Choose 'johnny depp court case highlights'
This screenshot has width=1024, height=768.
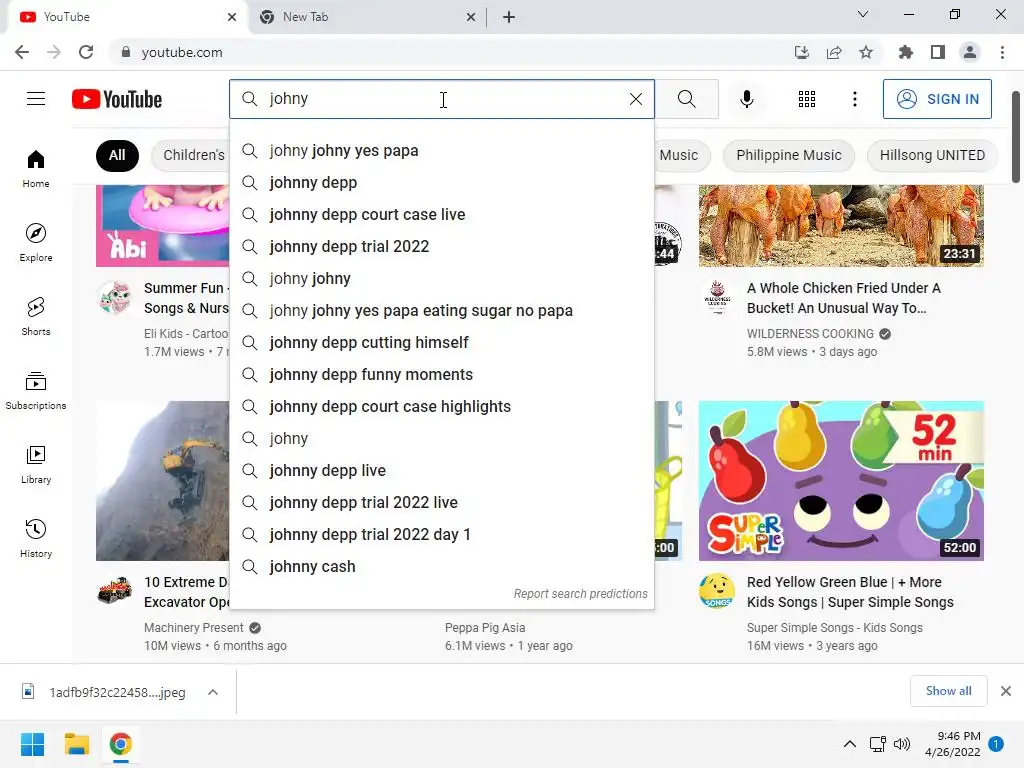442,407
